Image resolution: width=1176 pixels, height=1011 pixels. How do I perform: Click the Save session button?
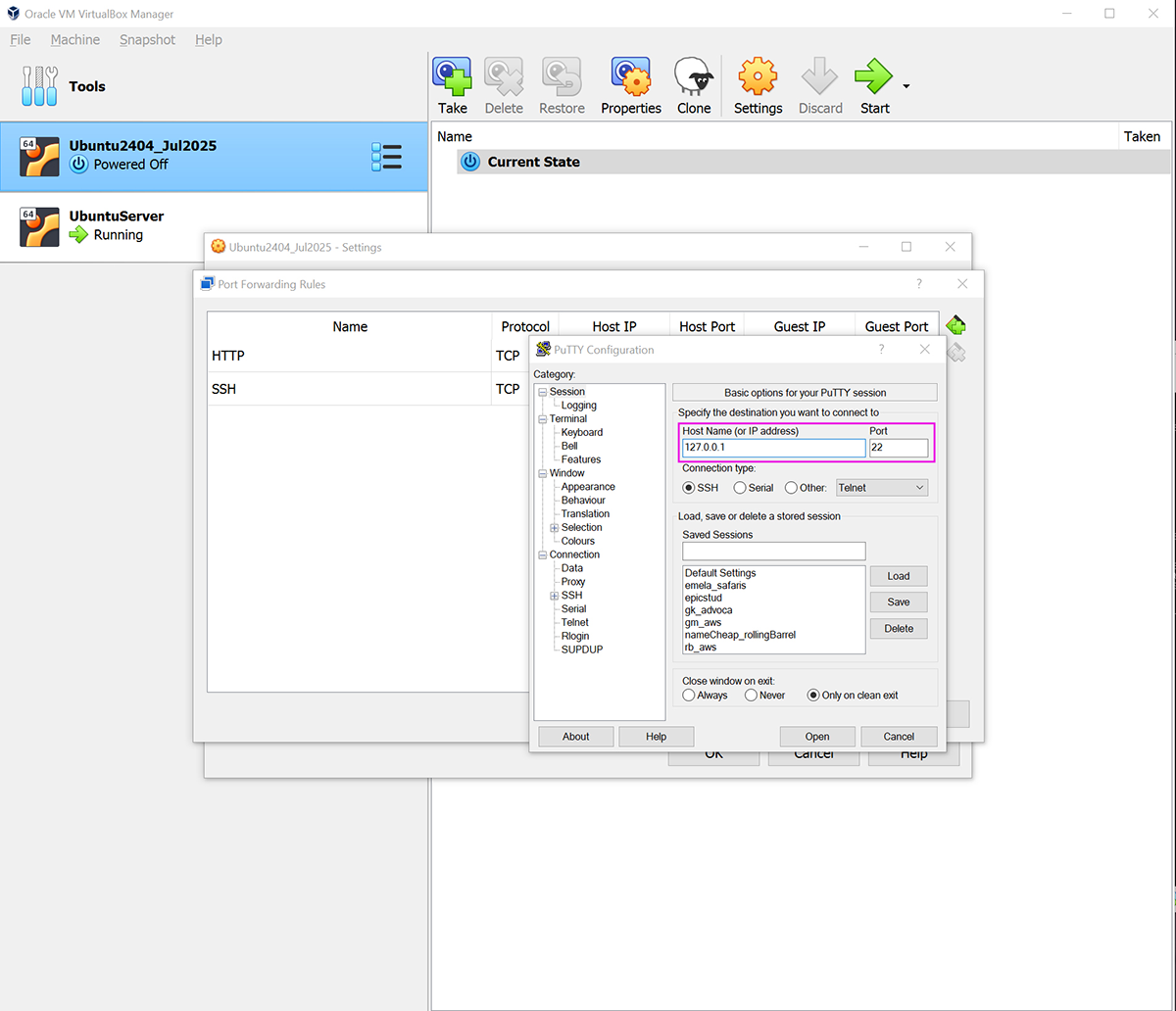(x=899, y=602)
